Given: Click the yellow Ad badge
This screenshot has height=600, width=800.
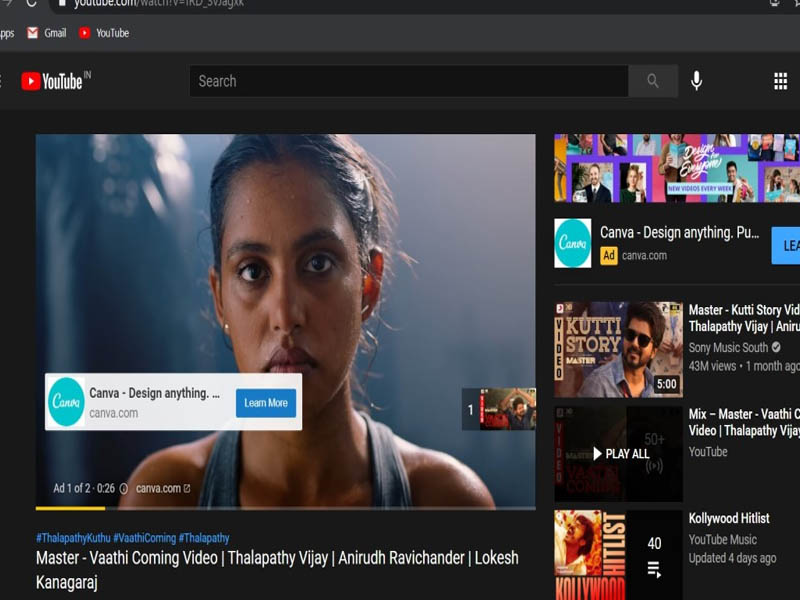Looking at the screenshot, I should click(x=609, y=255).
